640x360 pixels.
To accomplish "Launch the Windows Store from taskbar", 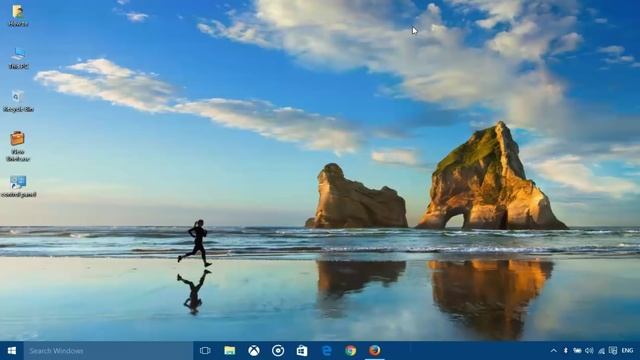I will point(302,351).
